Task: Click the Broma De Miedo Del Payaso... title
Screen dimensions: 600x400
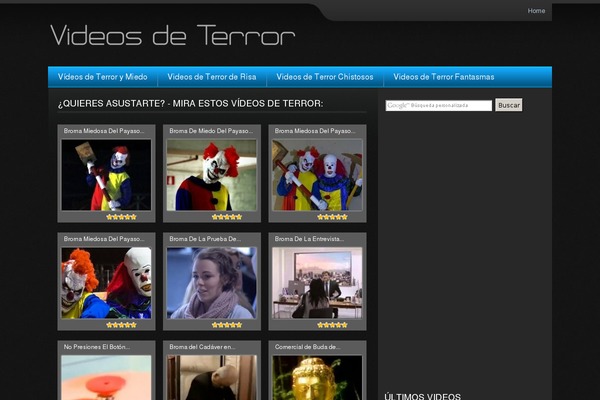Action: [211, 131]
